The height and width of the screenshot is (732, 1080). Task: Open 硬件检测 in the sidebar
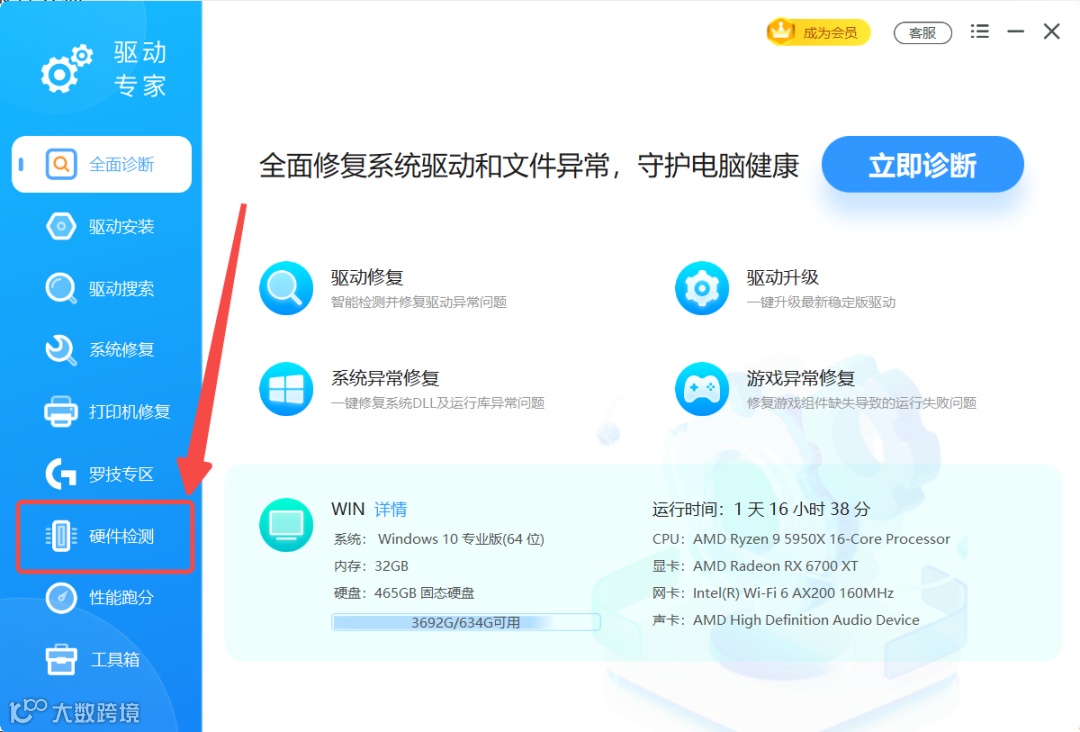click(105, 536)
